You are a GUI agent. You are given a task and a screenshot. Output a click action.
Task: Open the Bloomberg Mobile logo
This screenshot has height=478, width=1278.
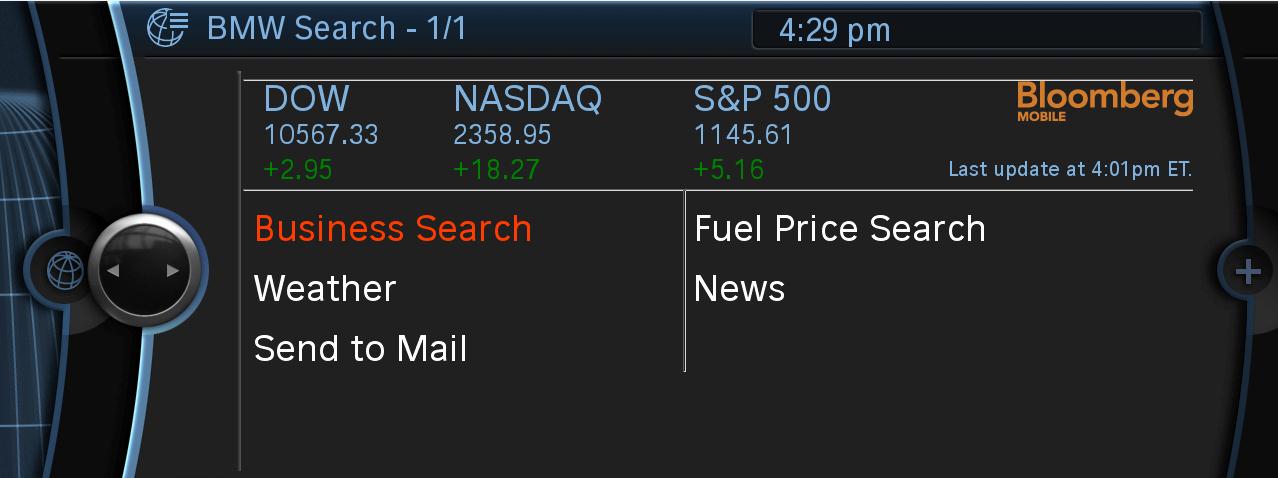pos(1104,101)
